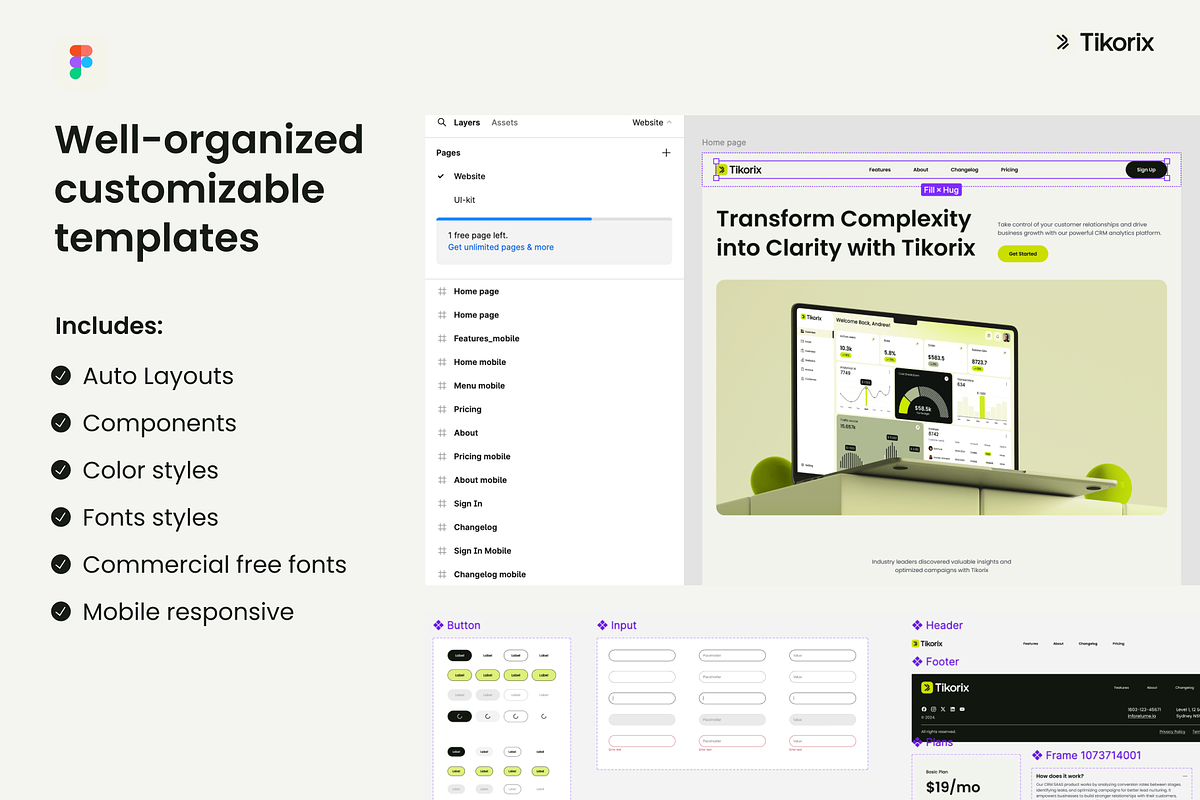Switch to the Assets tab

pos(505,122)
